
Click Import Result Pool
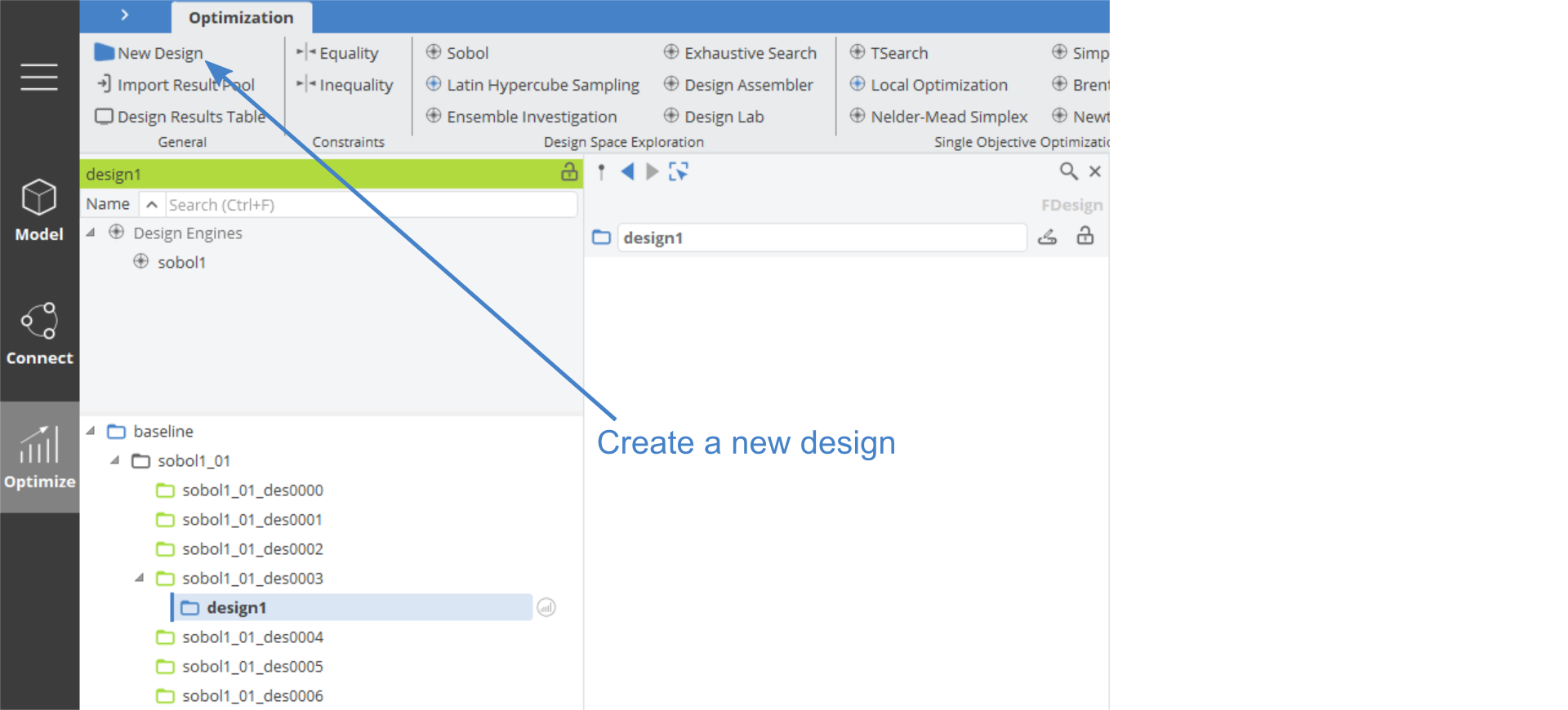[x=176, y=85]
